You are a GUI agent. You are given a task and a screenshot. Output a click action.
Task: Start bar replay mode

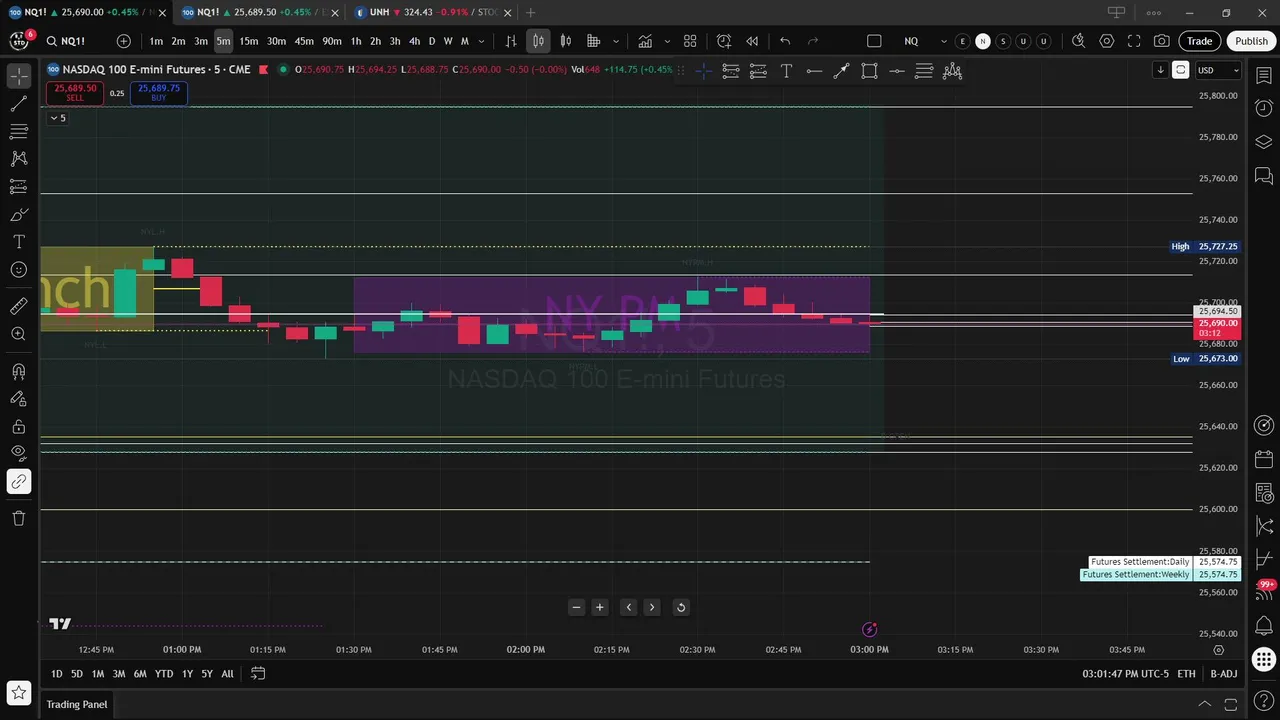[x=752, y=41]
